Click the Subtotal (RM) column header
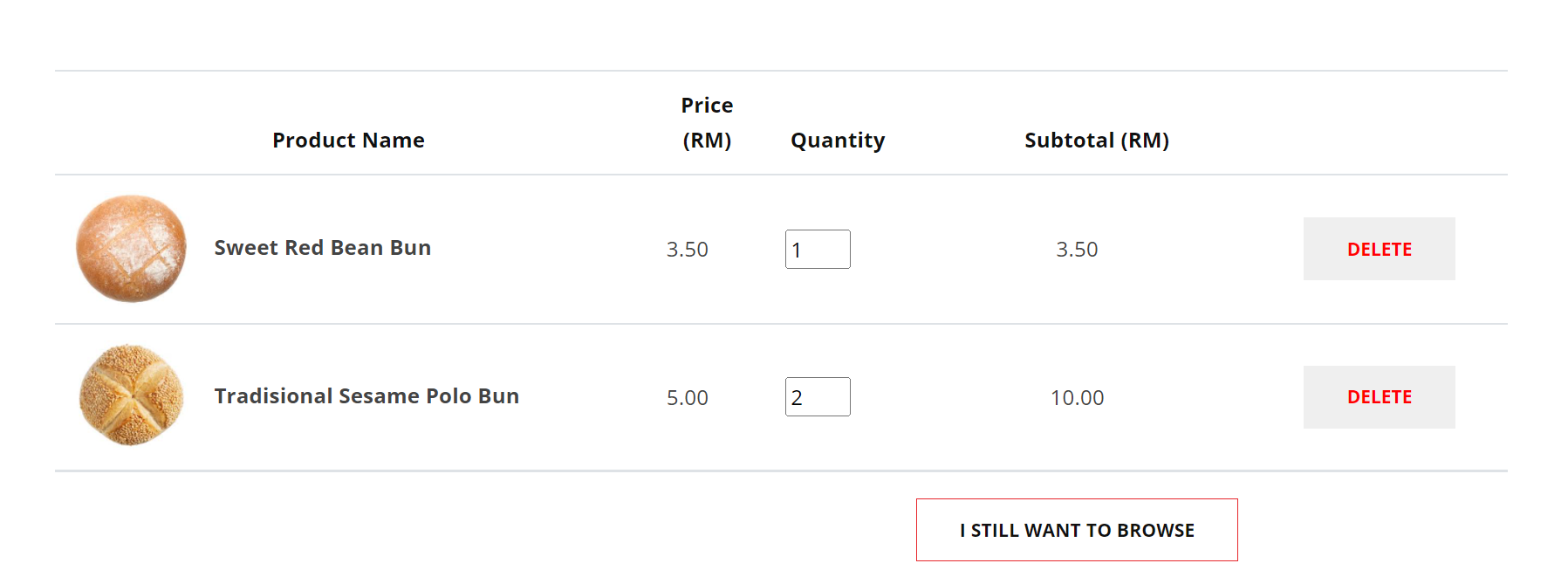This screenshot has width=1568, height=577. 1097,141
